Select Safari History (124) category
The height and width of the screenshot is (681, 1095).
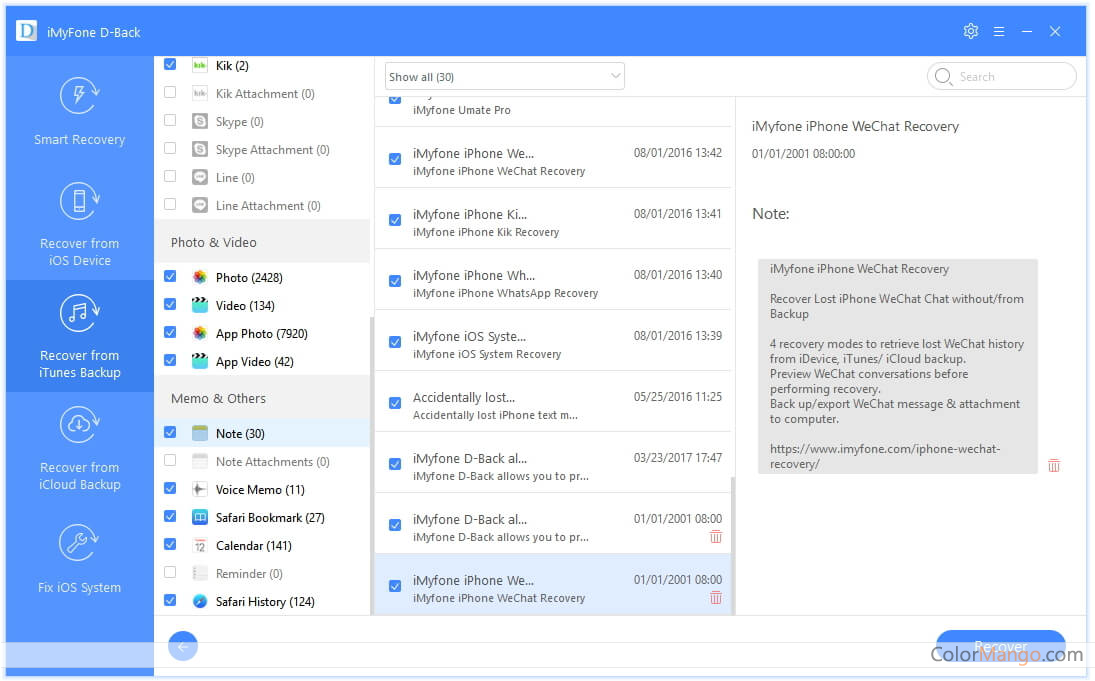coord(264,601)
